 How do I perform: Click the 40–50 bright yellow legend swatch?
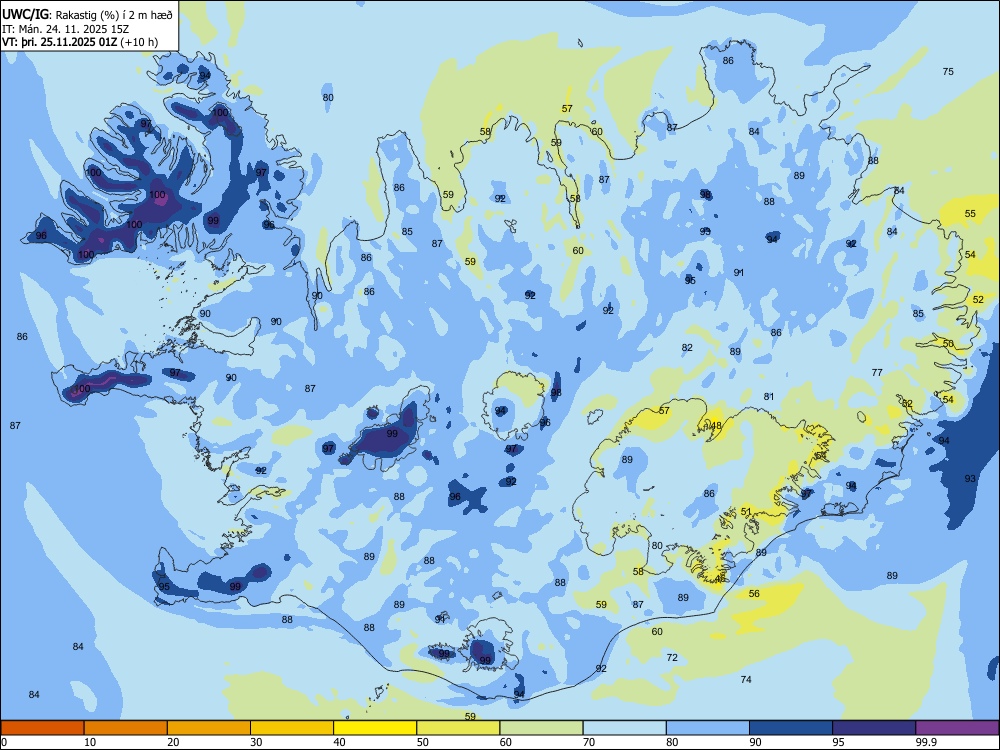click(375, 728)
